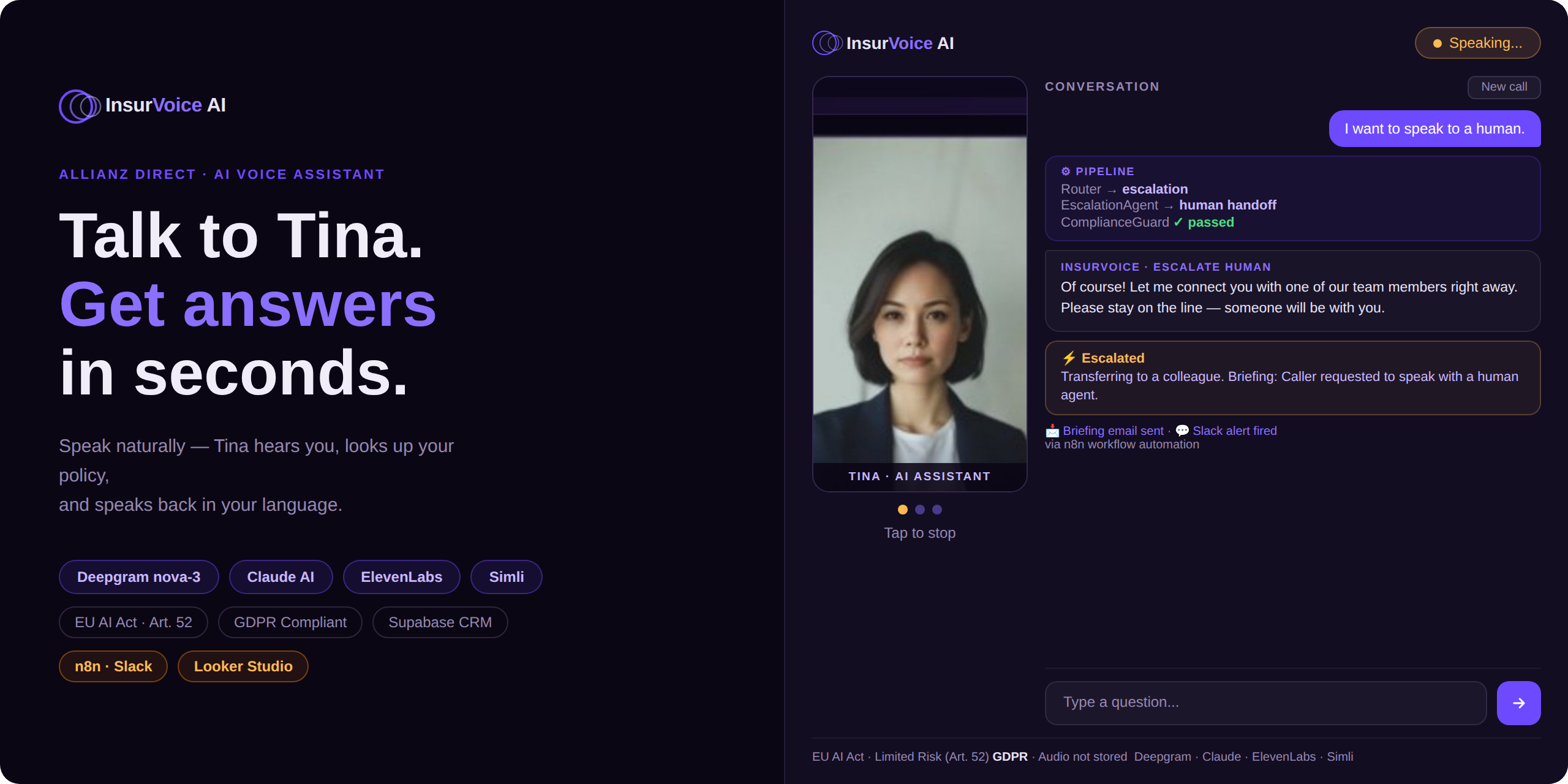Screen dimensions: 1568x784
Task: Click the ElevenLabs tag
Action: pos(401,577)
